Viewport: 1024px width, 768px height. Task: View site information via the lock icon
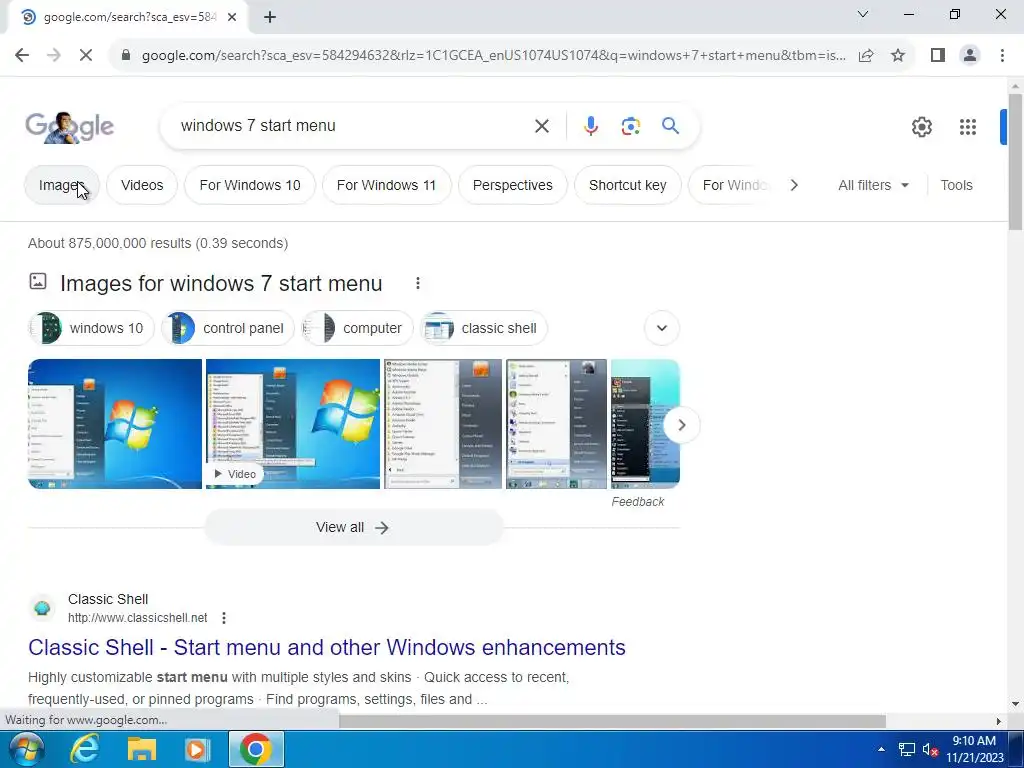pos(126,56)
